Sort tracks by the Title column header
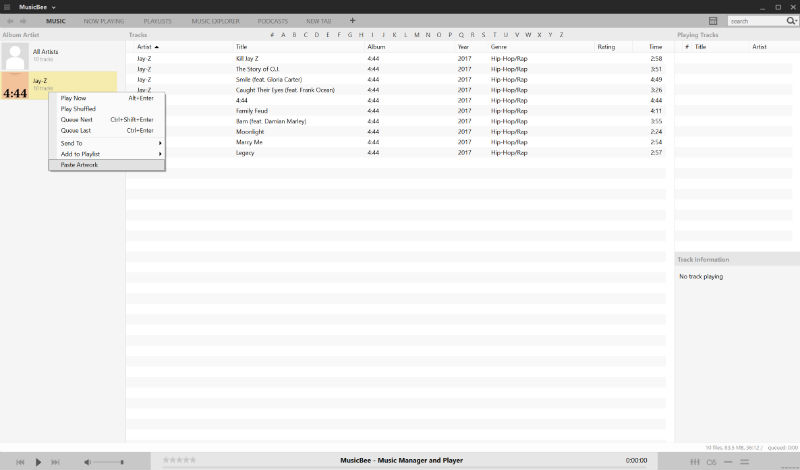The height and width of the screenshot is (470, 800). point(241,47)
